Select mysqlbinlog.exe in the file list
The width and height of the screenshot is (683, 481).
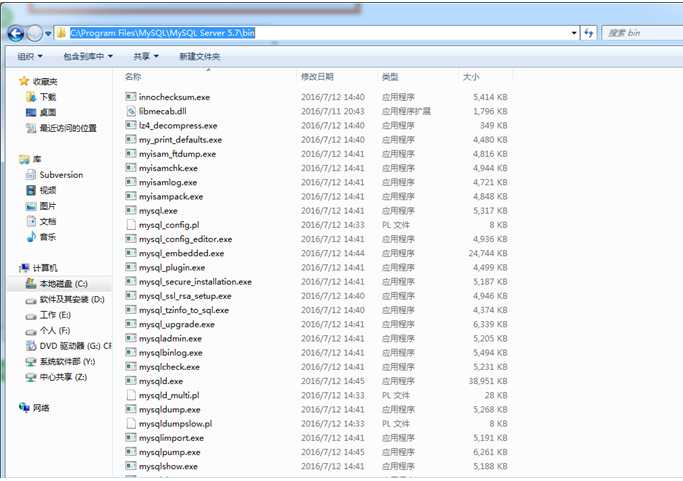(x=171, y=352)
